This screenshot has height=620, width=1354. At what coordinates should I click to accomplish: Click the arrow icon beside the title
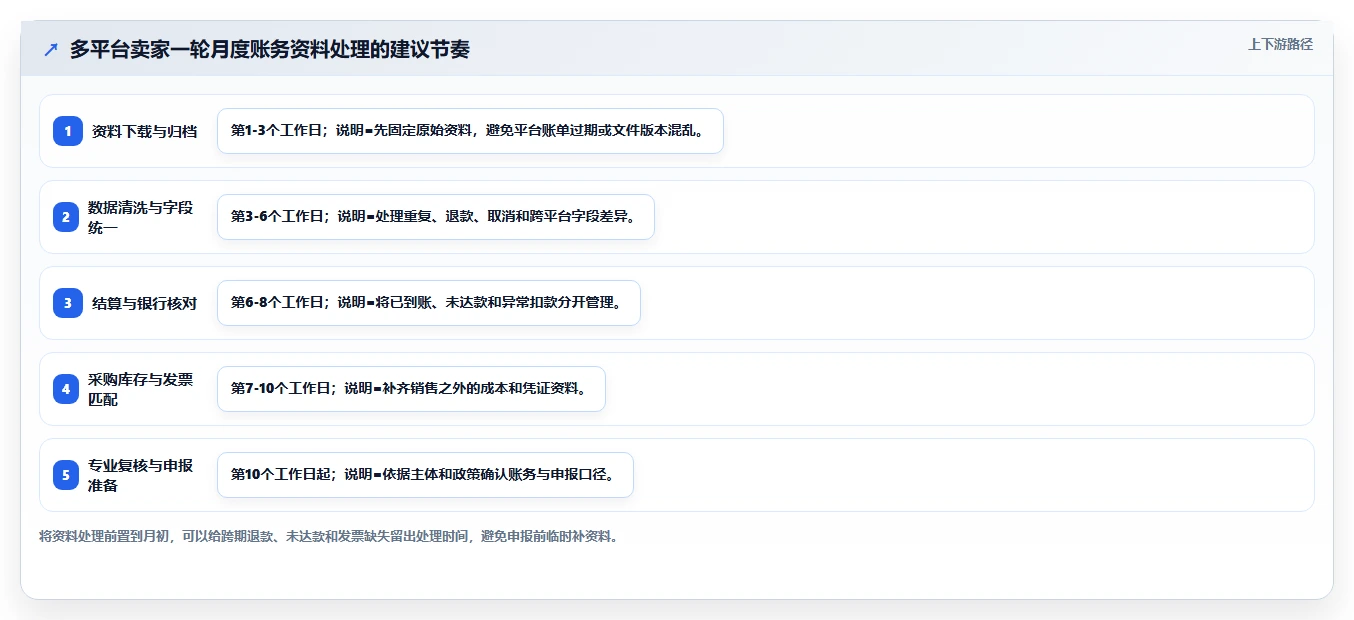pos(51,50)
